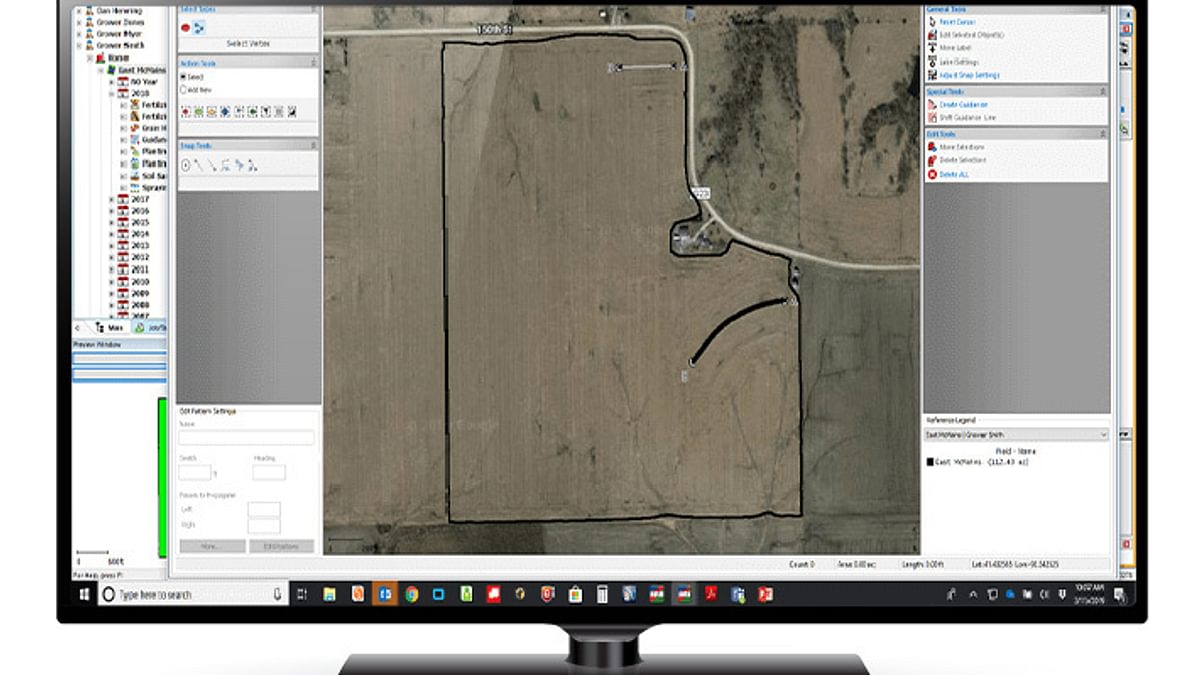Collapse the General Tools panel
Viewport: 1200px width, 675px height.
pyautogui.click(x=1101, y=8)
